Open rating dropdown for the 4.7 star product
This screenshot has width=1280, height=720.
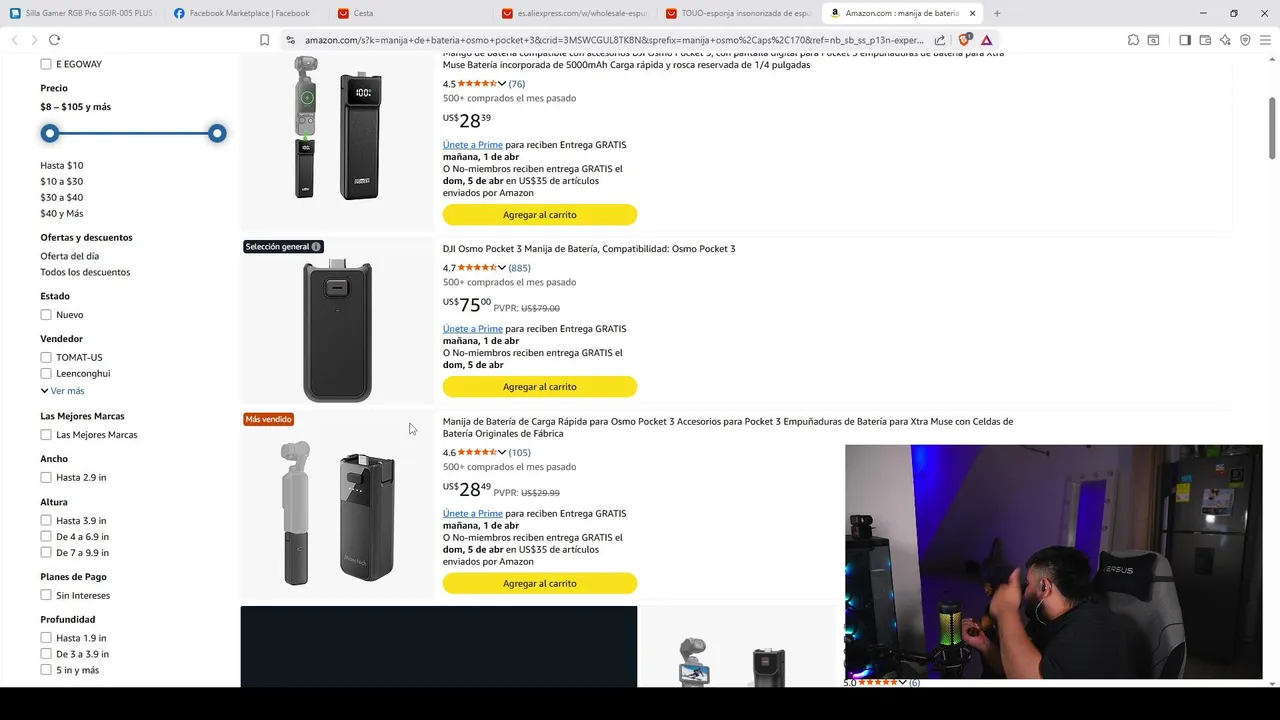[x=502, y=268]
